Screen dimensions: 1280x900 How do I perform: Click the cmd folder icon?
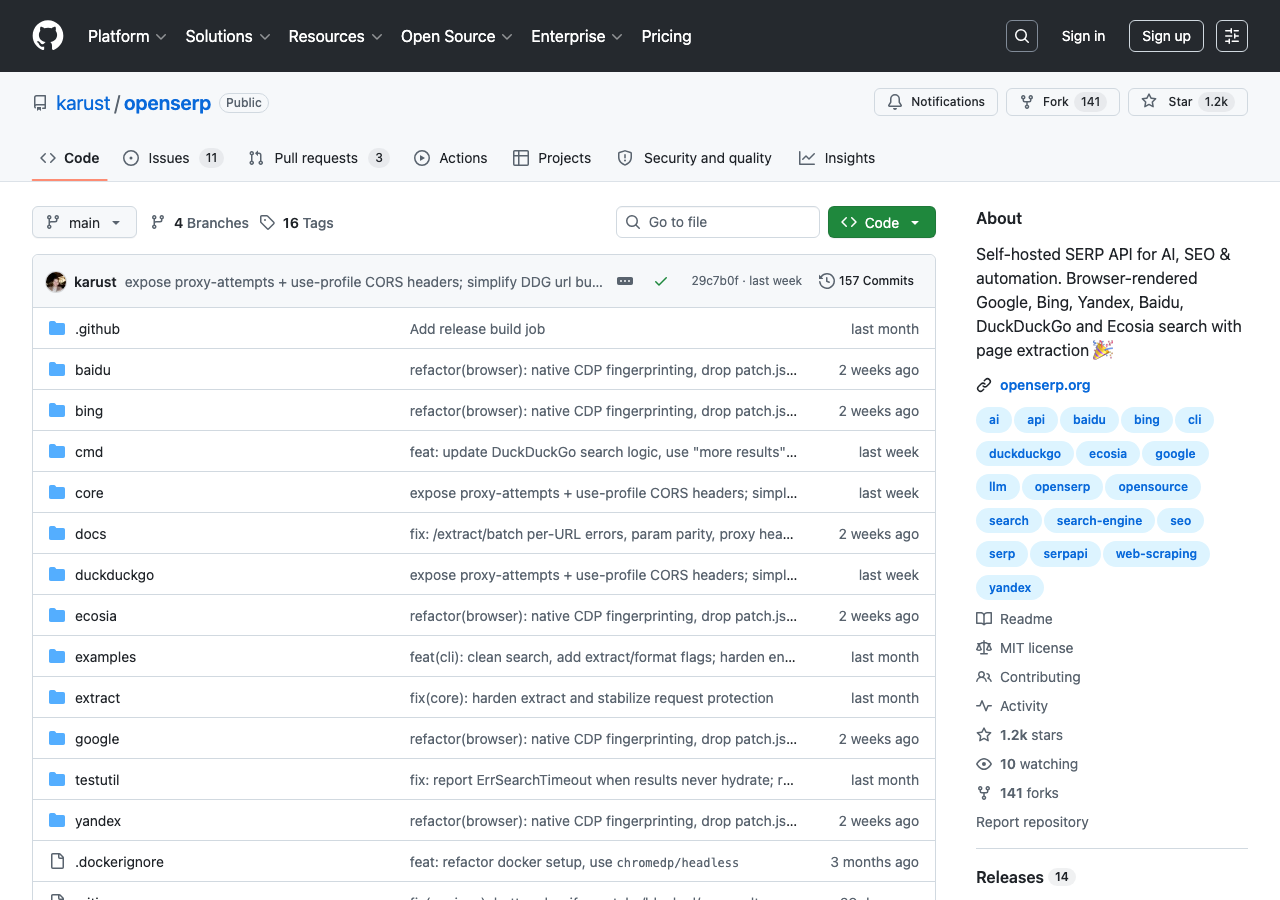point(57,452)
